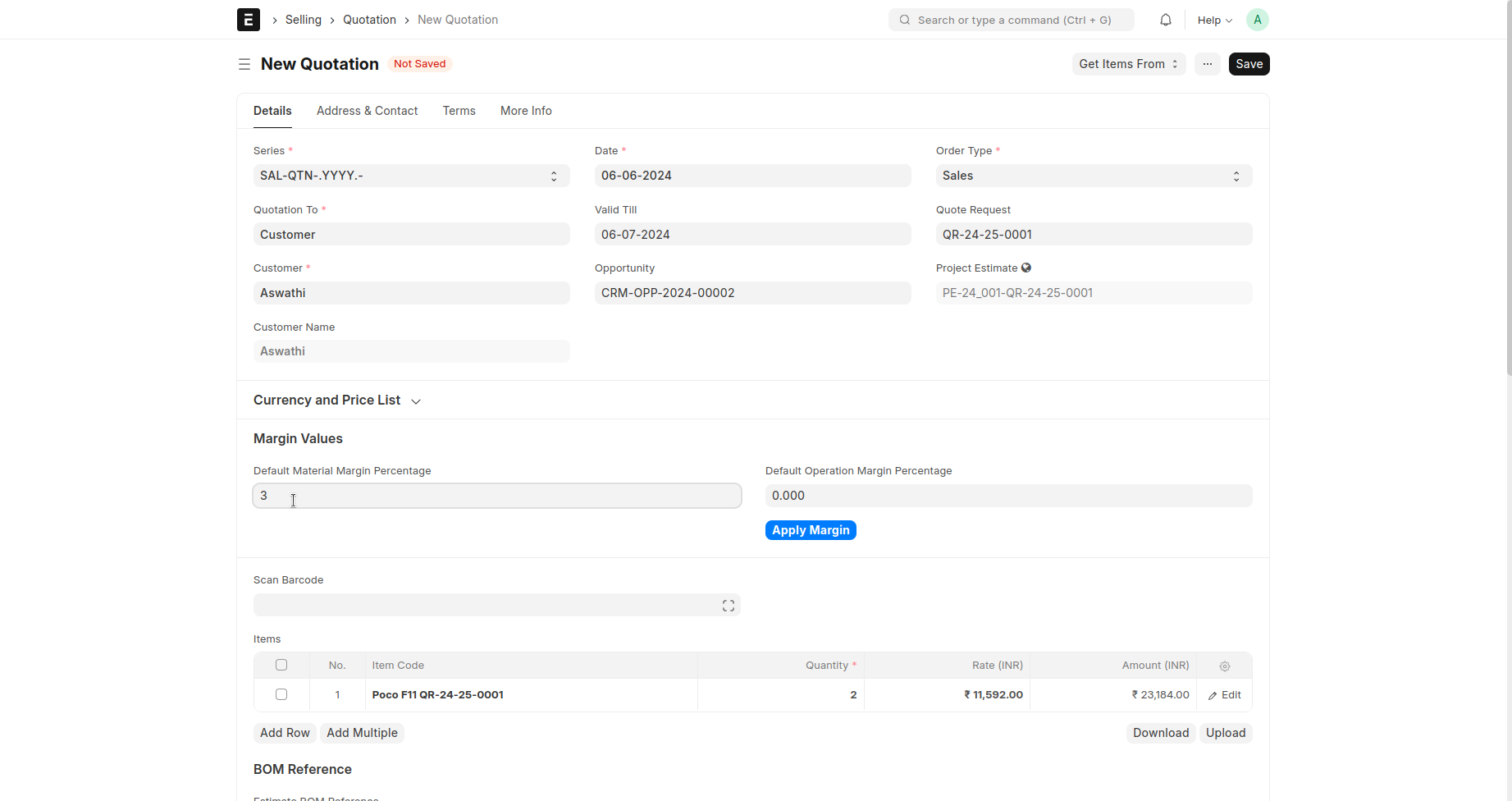Click the globe icon beside Project Estimate

(1026, 268)
